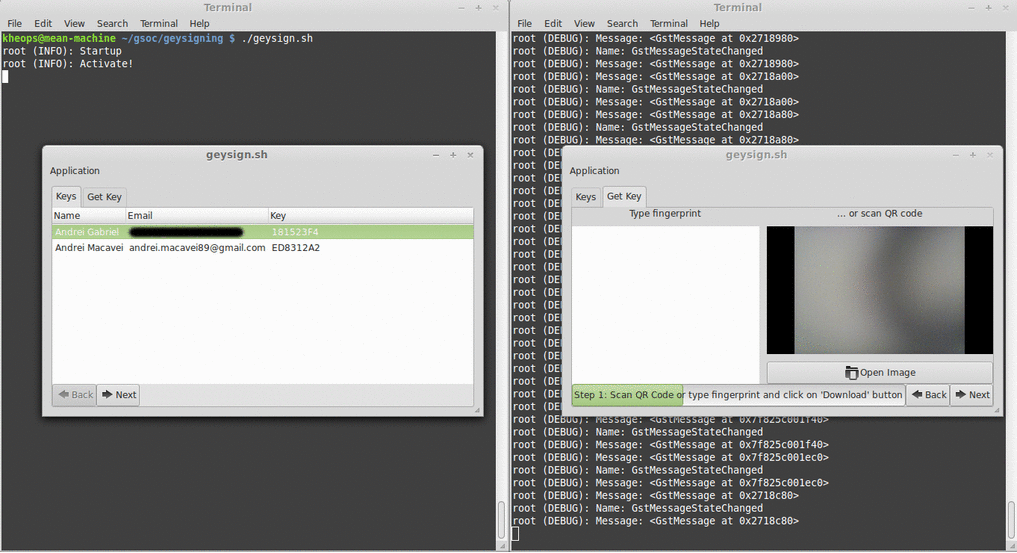Click 'root (INFO): Activate!' log line
Image resolution: width=1017 pixels, height=553 pixels.
(x=68, y=64)
